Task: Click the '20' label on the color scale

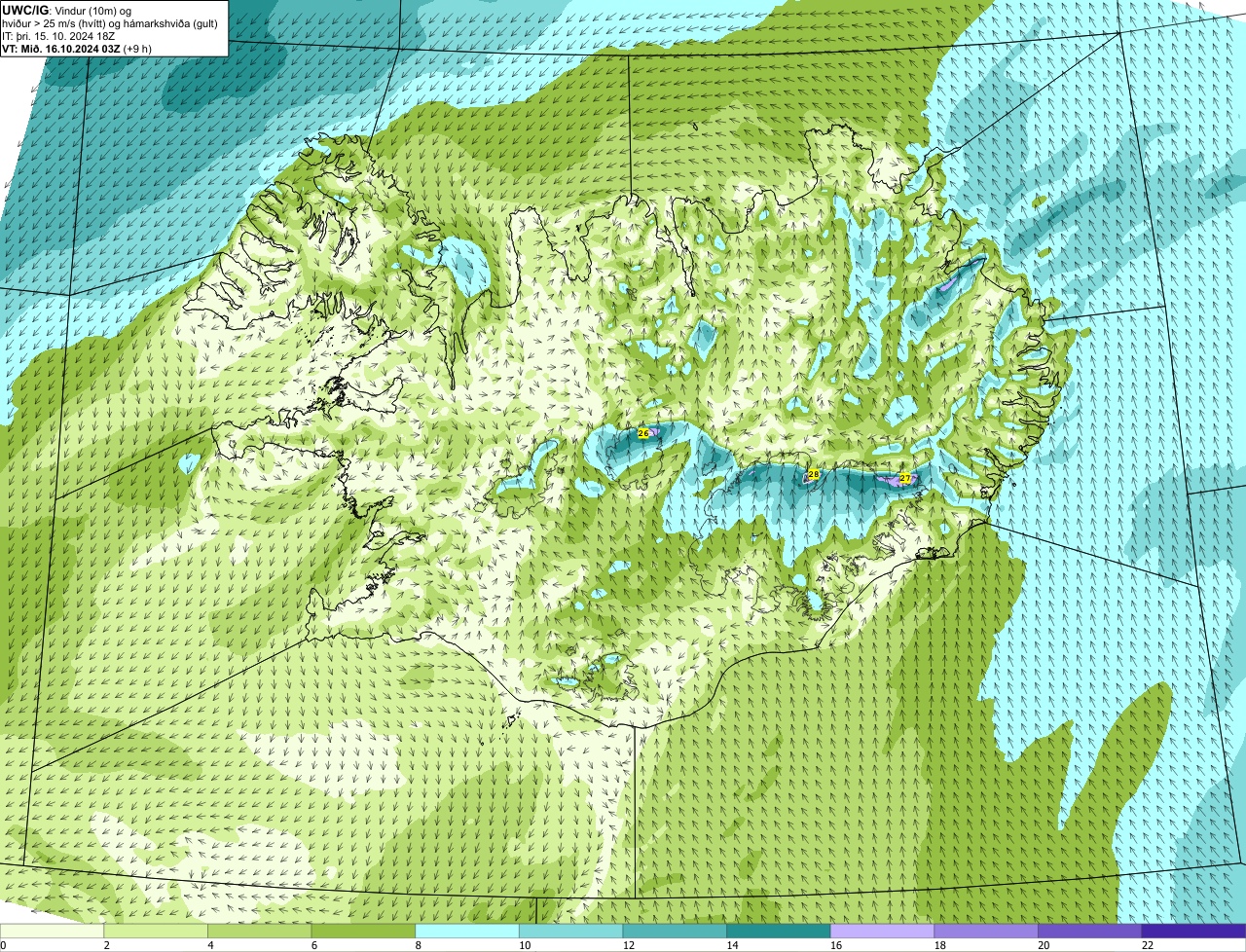Action: click(1044, 945)
